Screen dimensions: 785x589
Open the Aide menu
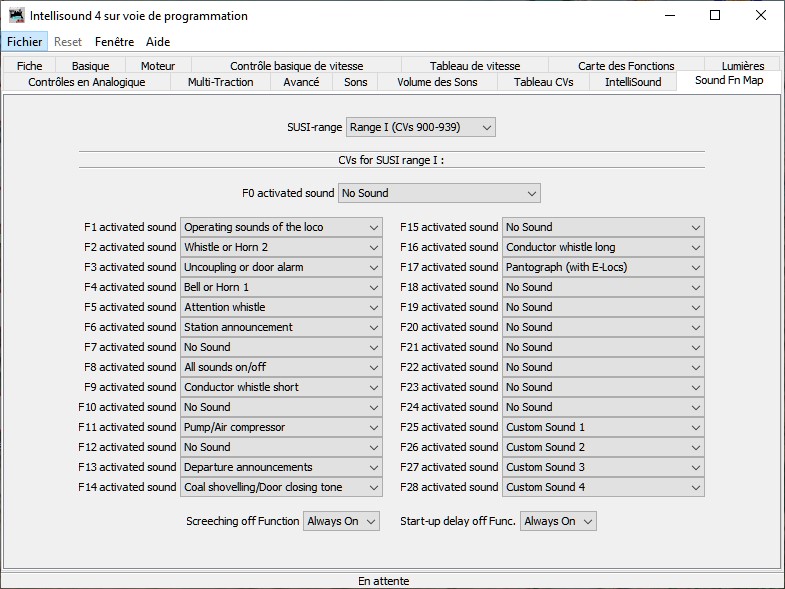pos(158,42)
